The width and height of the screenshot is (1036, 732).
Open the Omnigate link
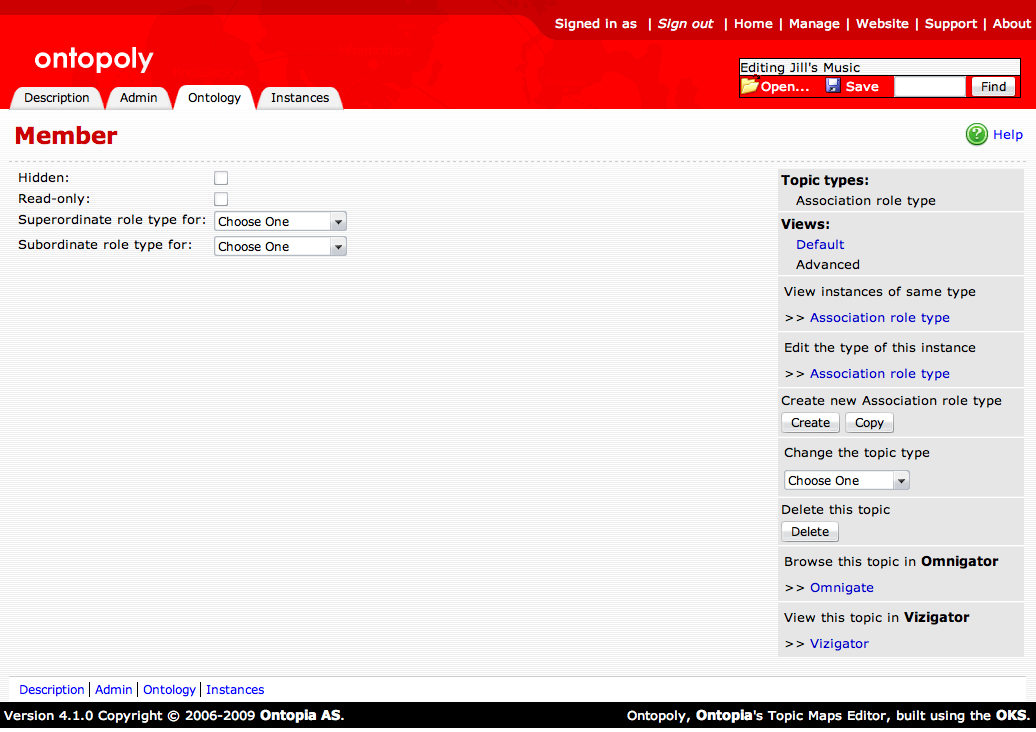click(842, 588)
